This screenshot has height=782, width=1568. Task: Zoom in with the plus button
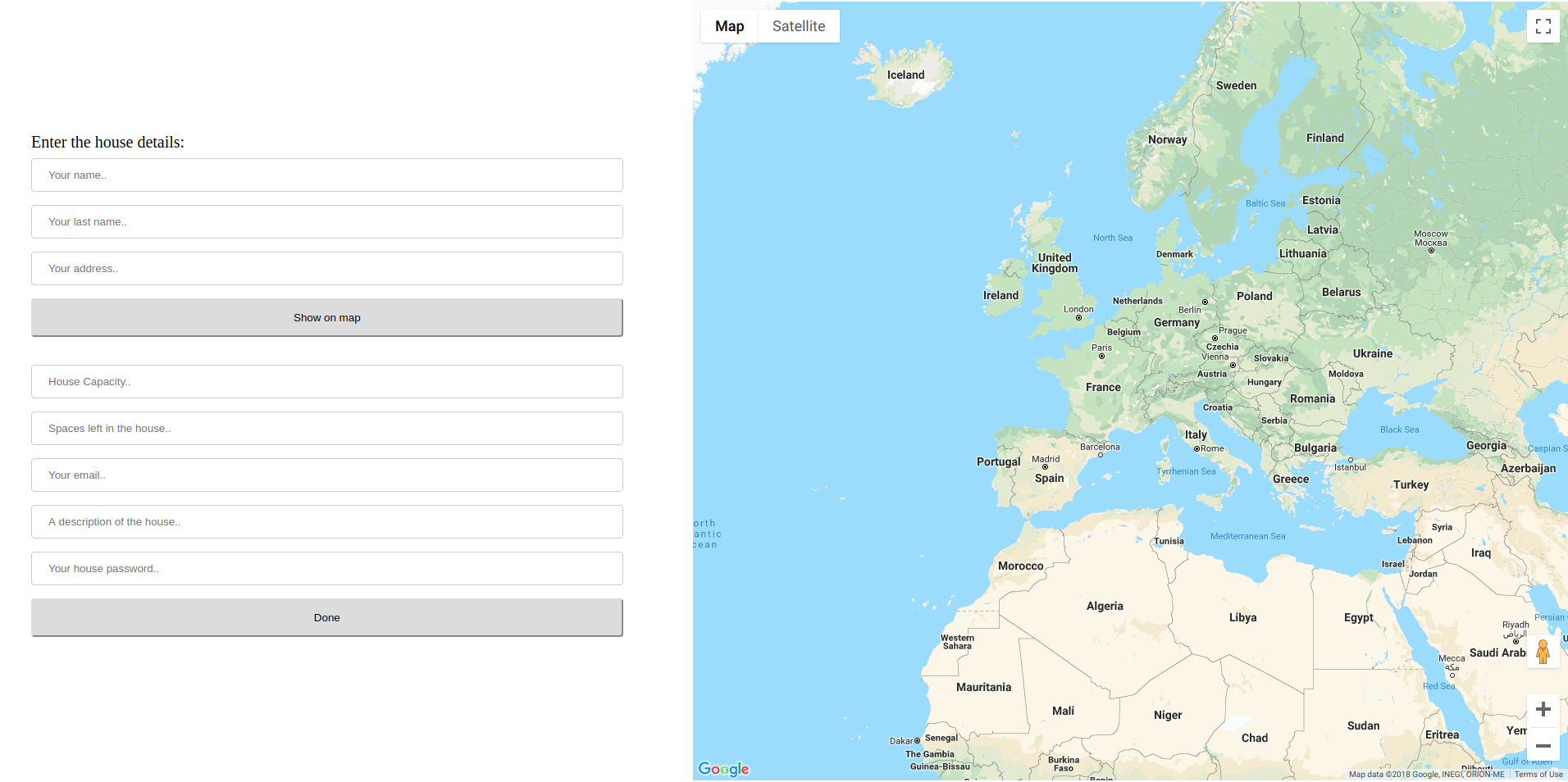point(1543,710)
